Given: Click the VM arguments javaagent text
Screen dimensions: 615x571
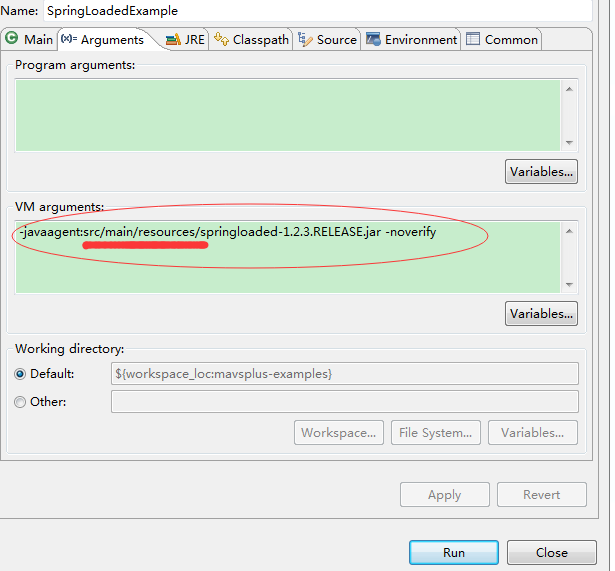Looking at the screenshot, I should pos(228,232).
